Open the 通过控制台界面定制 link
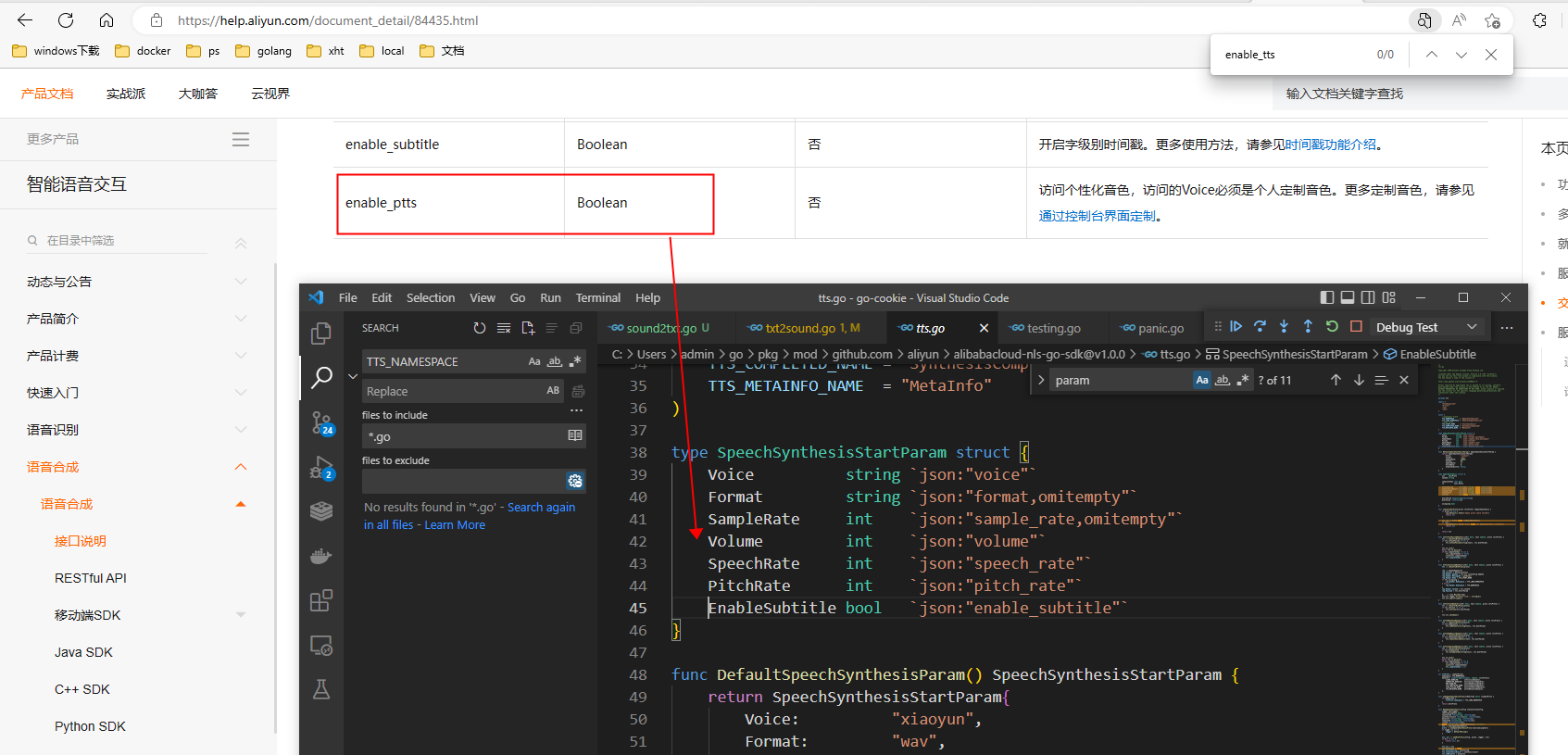The height and width of the screenshot is (755, 1568). (x=1098, y=216)
